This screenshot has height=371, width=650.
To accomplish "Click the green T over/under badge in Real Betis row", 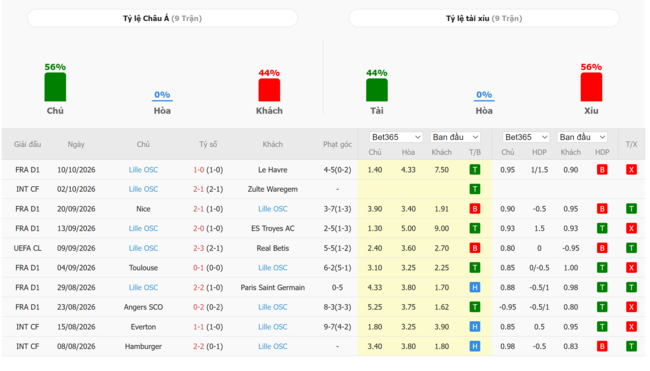I will 631,248.
